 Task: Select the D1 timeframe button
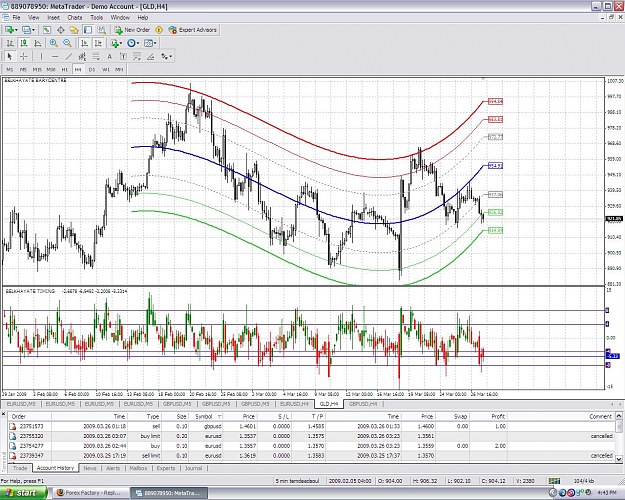pos(92,69)
